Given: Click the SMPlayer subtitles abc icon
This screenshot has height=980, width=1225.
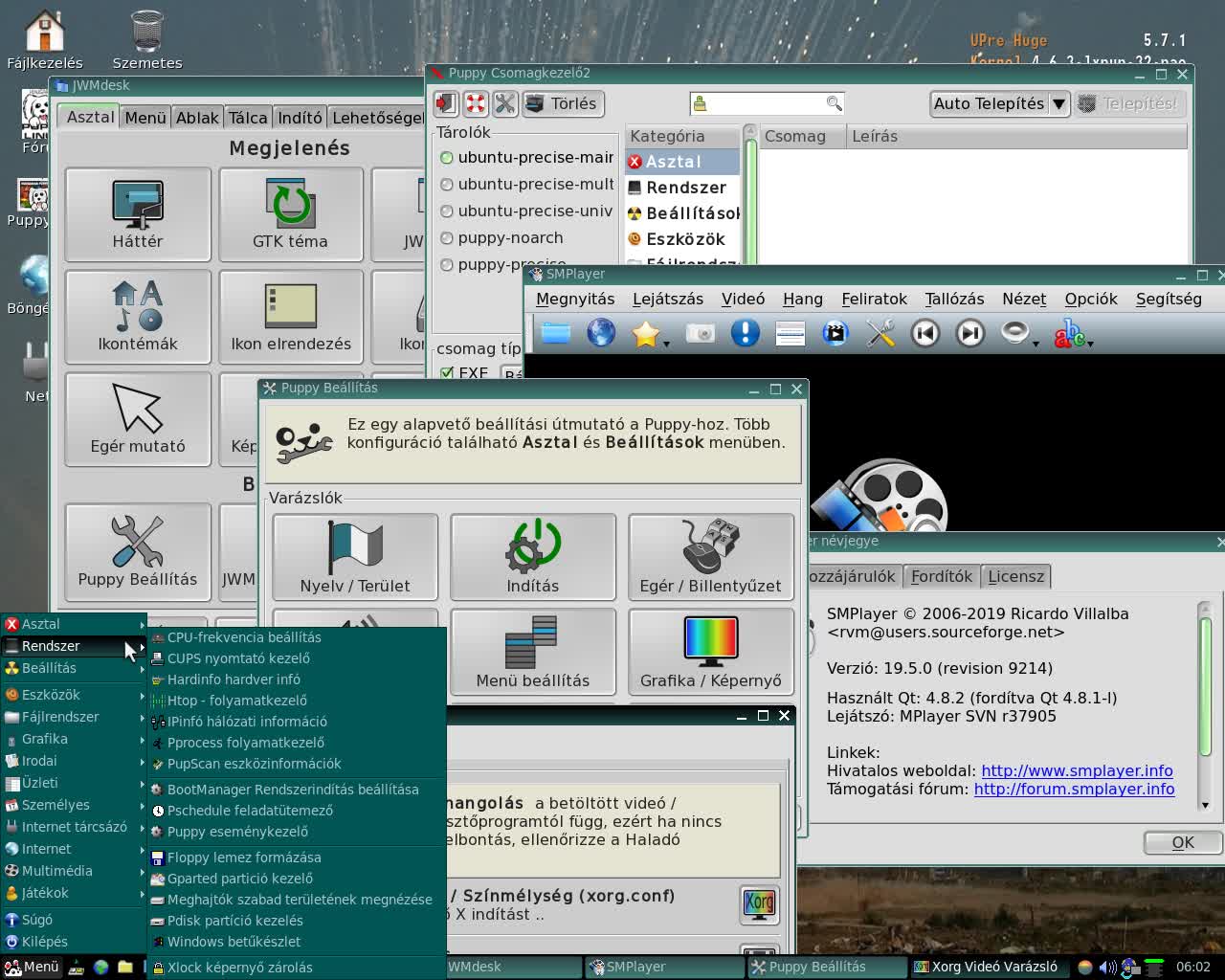Looking at the screenshot, I should point(1068,334).
